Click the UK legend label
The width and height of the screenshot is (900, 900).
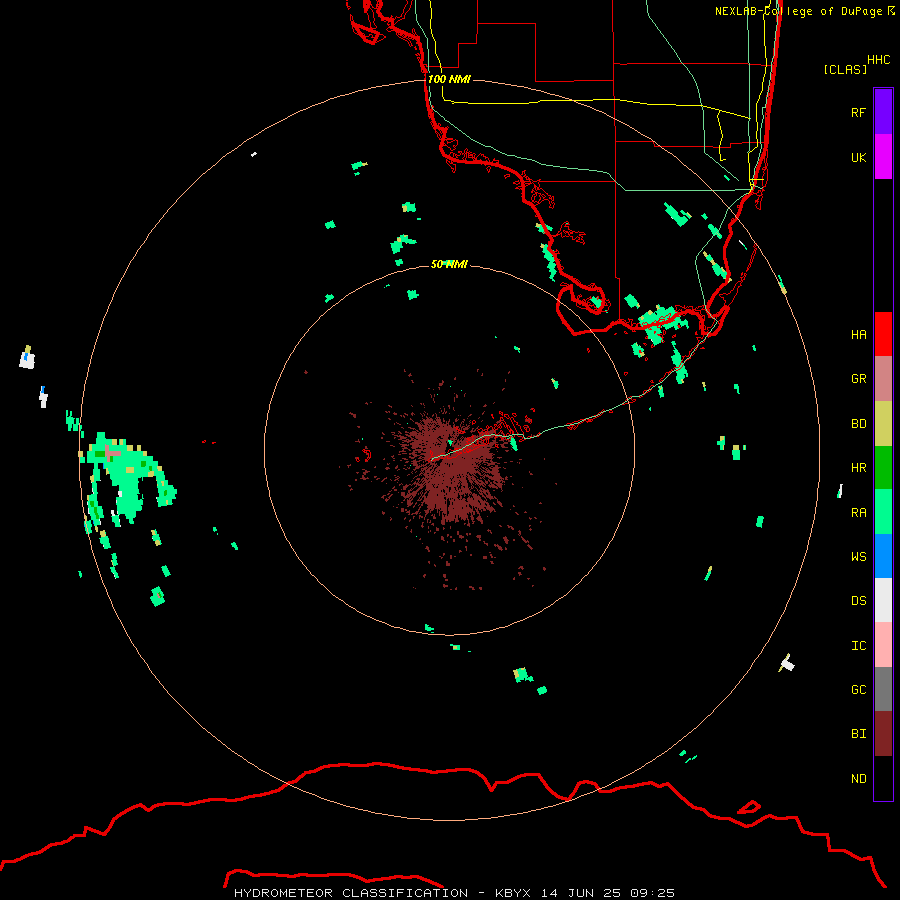point(858,157)
